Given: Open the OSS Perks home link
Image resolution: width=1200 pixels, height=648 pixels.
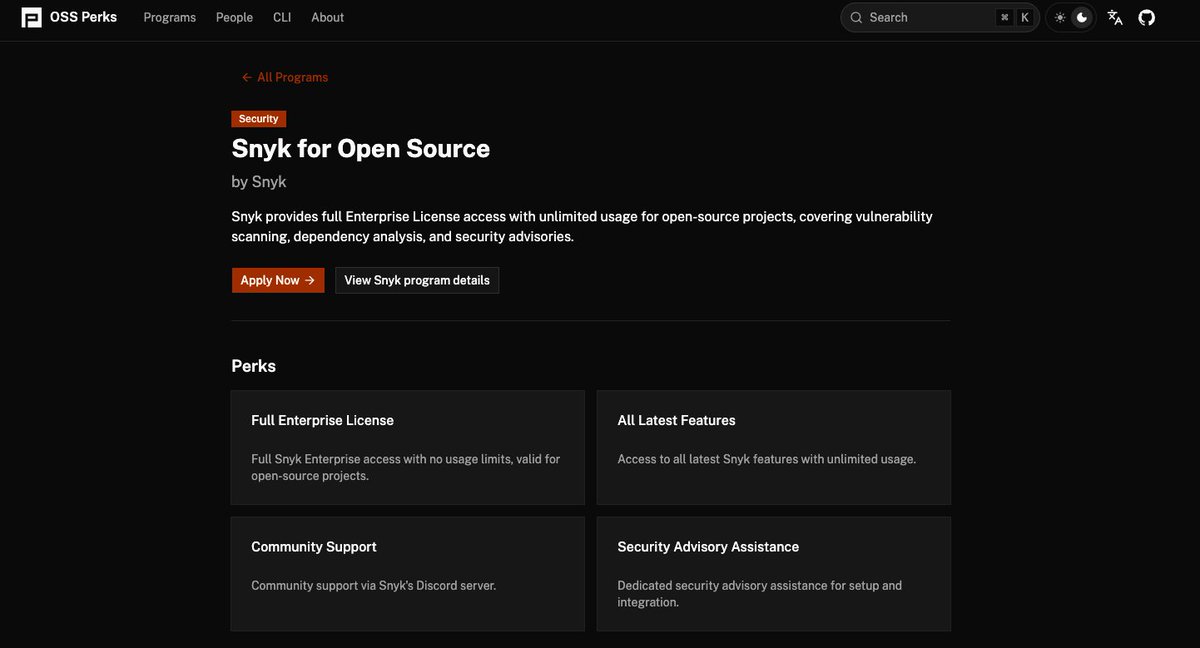Looking at the screenshot, I should coord(69,17).
